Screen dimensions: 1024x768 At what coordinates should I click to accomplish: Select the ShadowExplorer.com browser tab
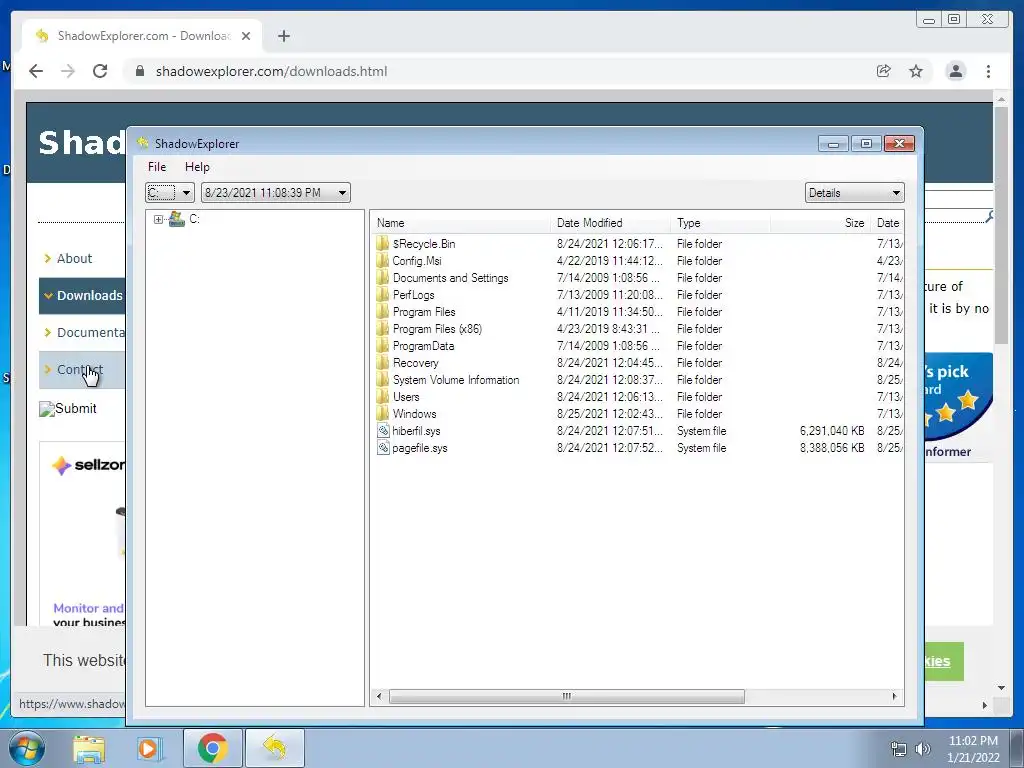pos(143,36)
